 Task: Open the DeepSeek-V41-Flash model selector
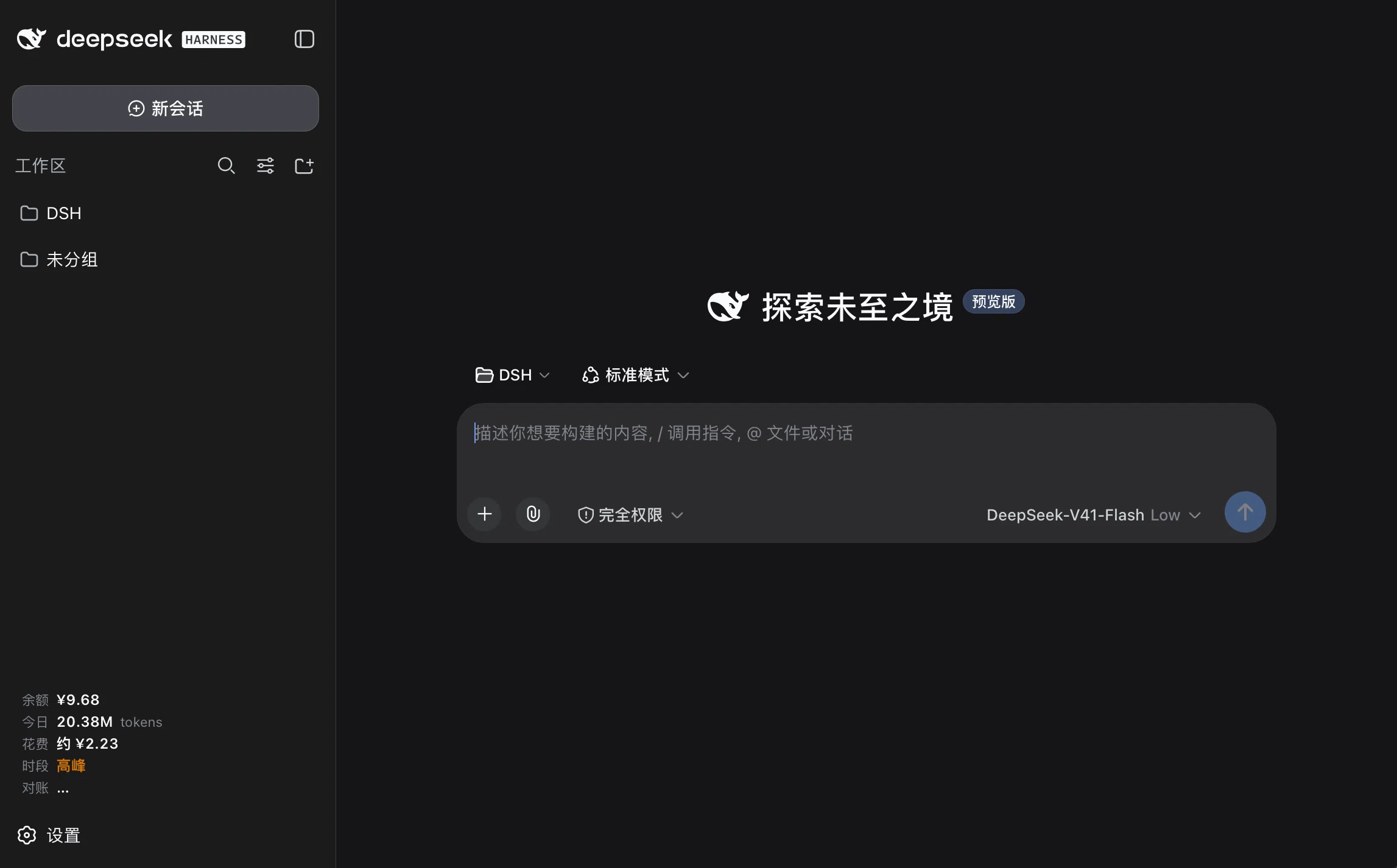(1094, 515)
